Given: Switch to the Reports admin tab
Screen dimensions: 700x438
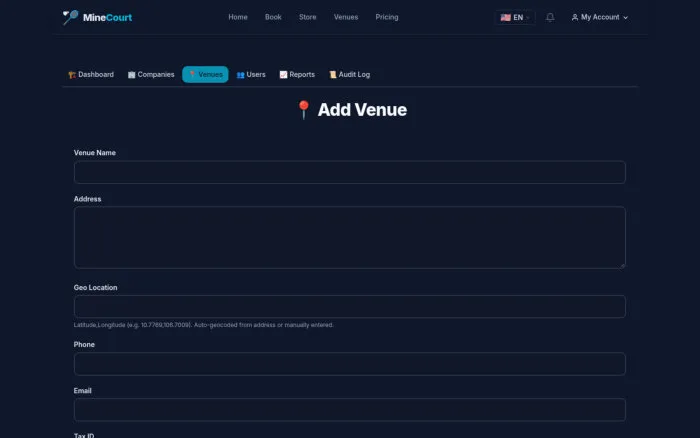Looking at the screenshot, I should tap(297, 75).
